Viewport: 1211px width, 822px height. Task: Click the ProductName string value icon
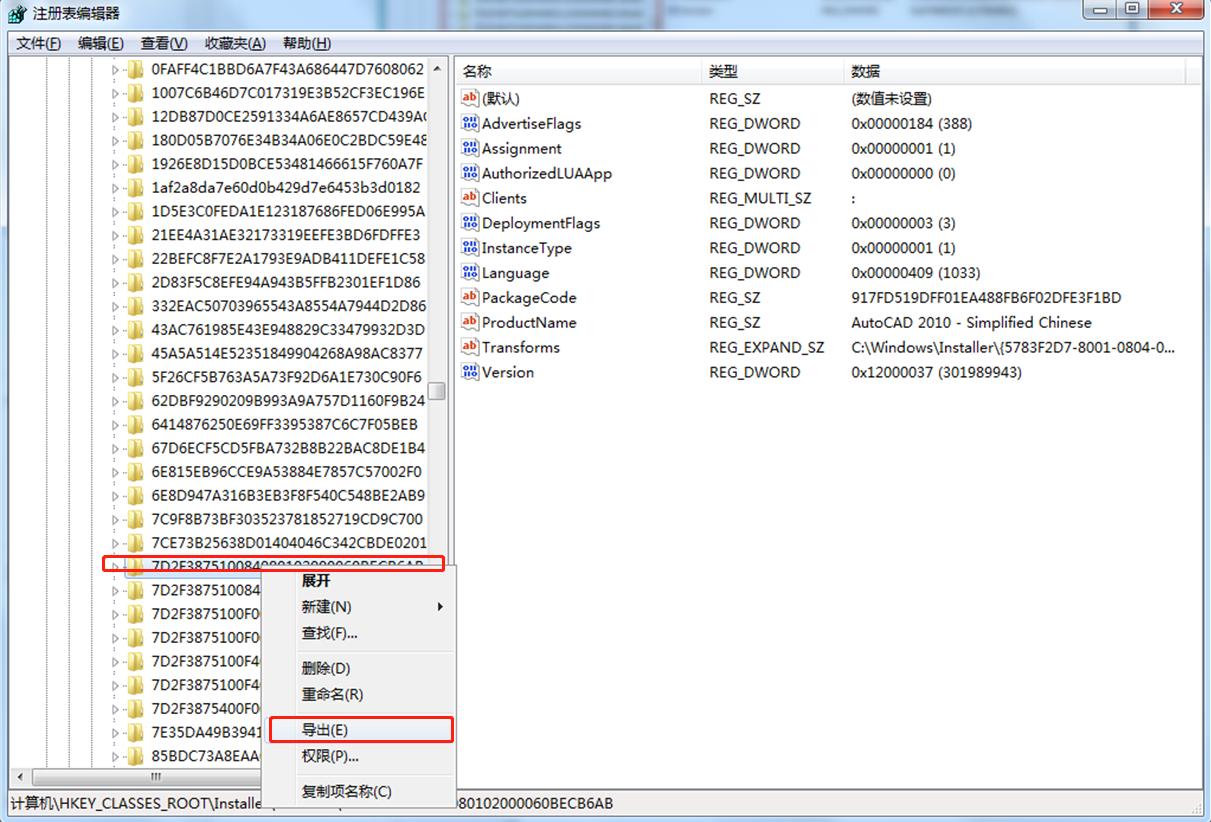(x=469, y=322)
